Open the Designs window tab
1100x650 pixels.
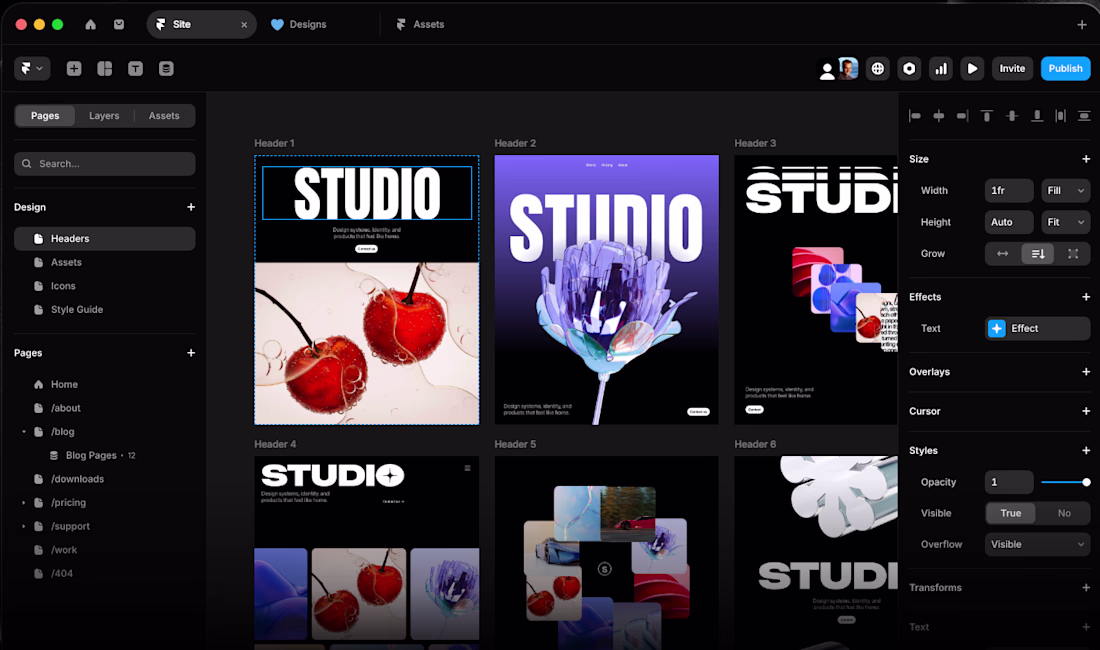(x=299, y=25)
